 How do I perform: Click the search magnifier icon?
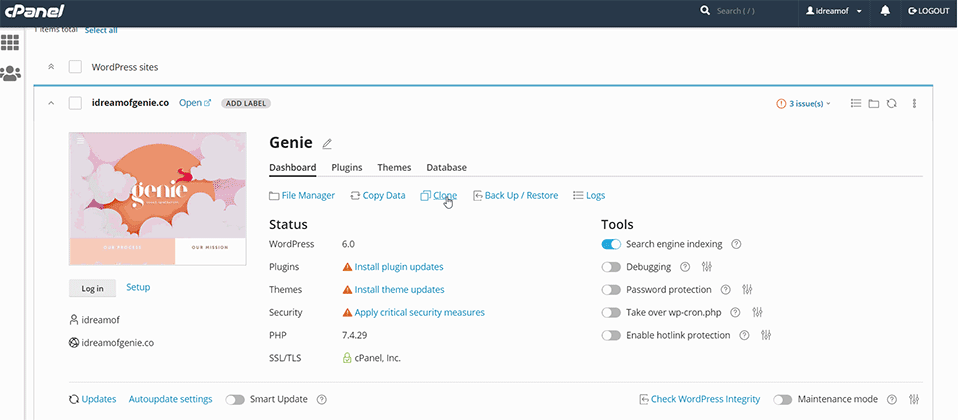tap(705, 11)
